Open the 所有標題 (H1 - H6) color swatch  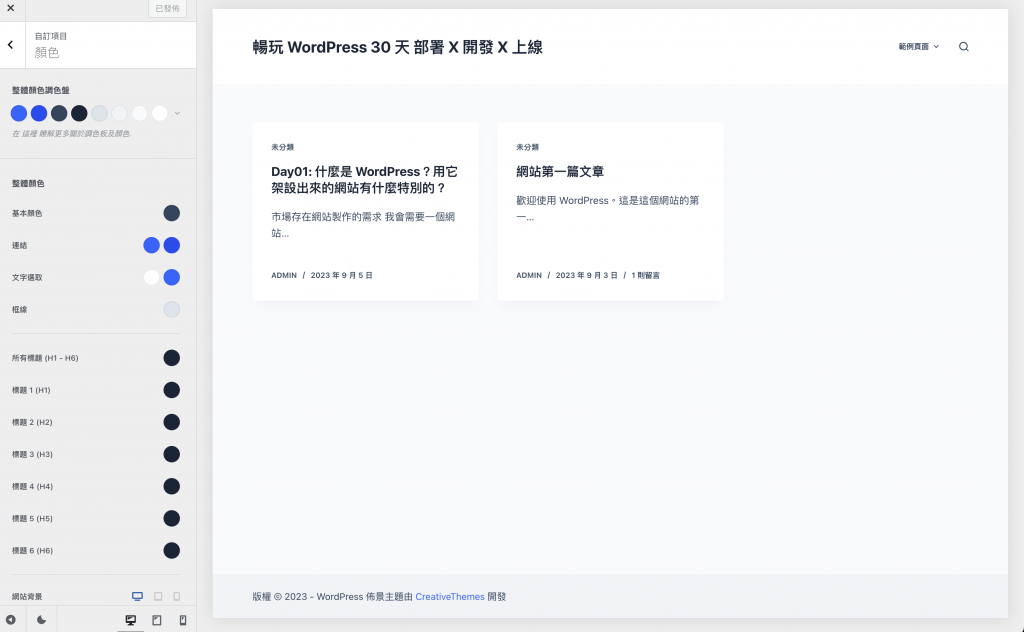pos(172,358)
